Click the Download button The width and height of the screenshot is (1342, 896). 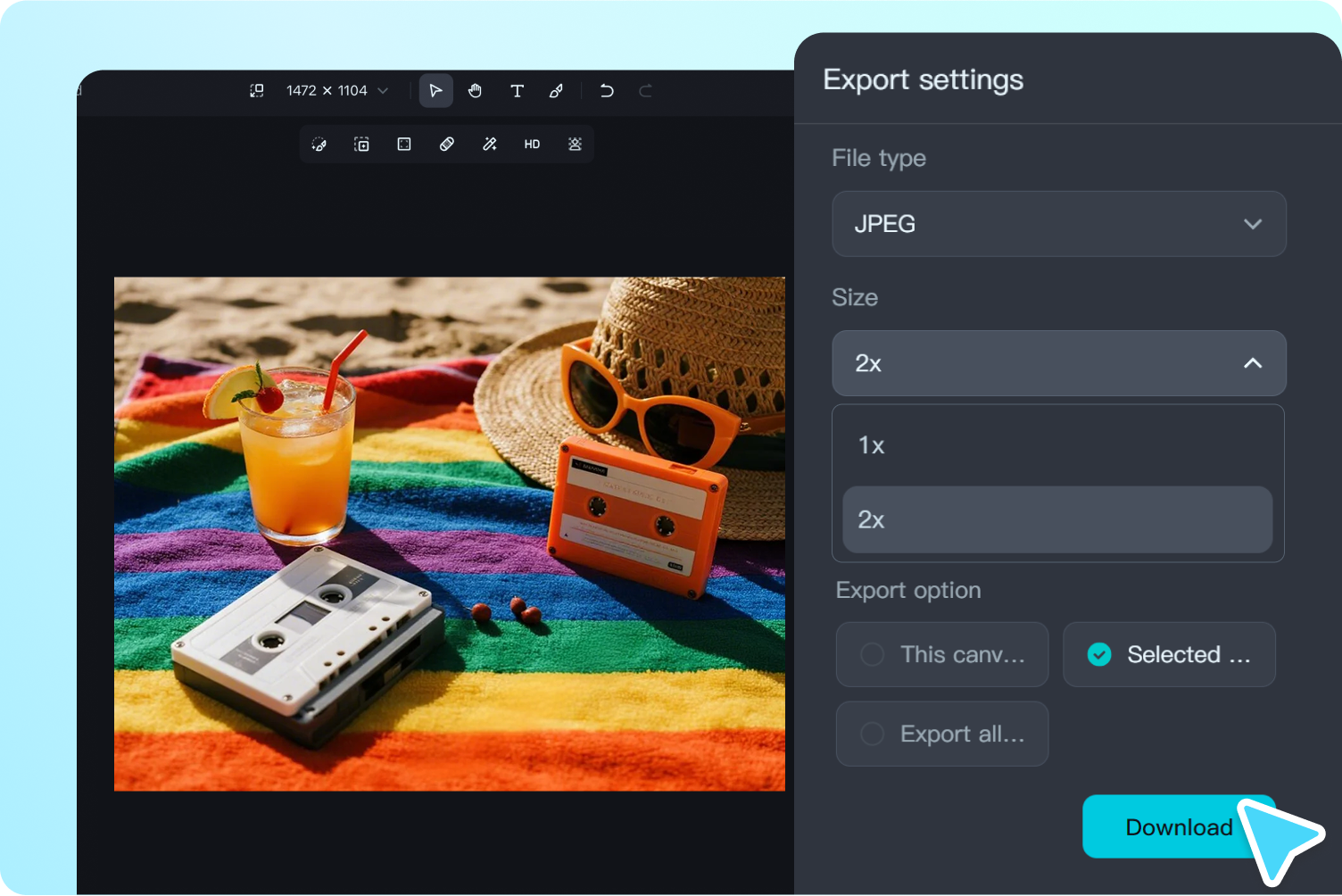tap(1179, 826)
